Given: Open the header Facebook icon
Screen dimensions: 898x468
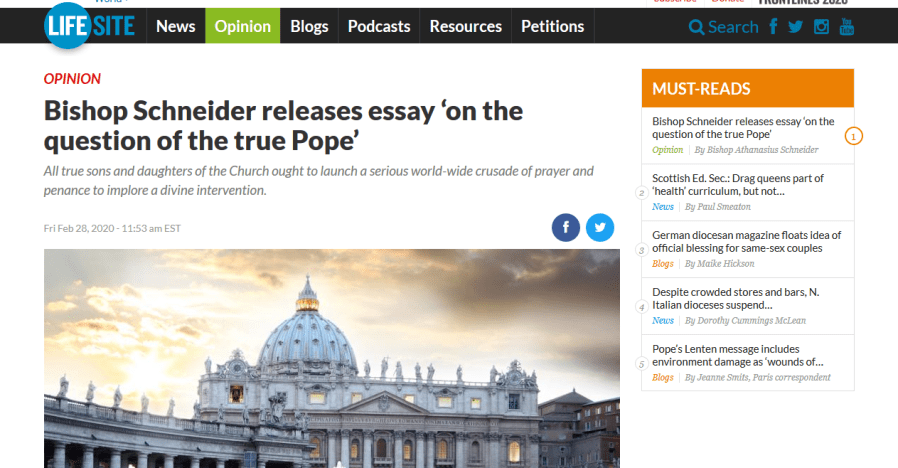Looking at the screenshot, I should (x=773, y=26).
